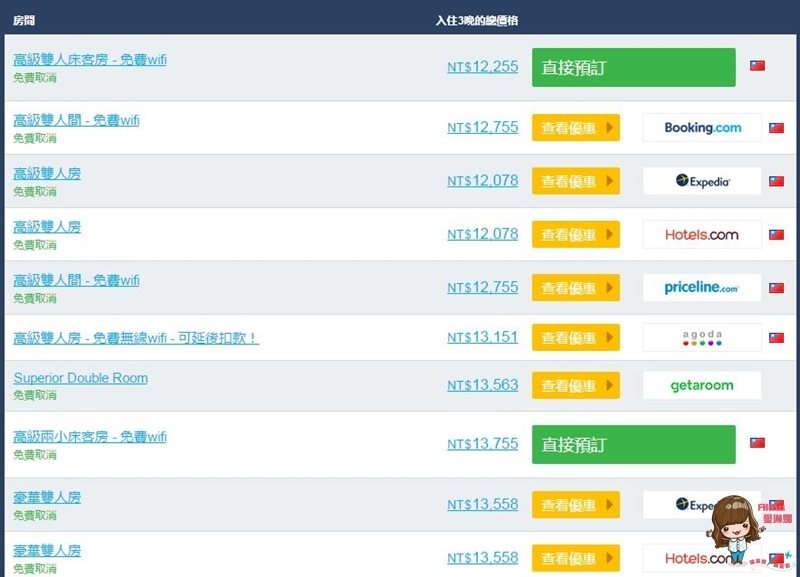Click the 查看優惠 button in the Booking.com row
The image size is (800, 577).
pyautogui.click(x=576, y=128)
